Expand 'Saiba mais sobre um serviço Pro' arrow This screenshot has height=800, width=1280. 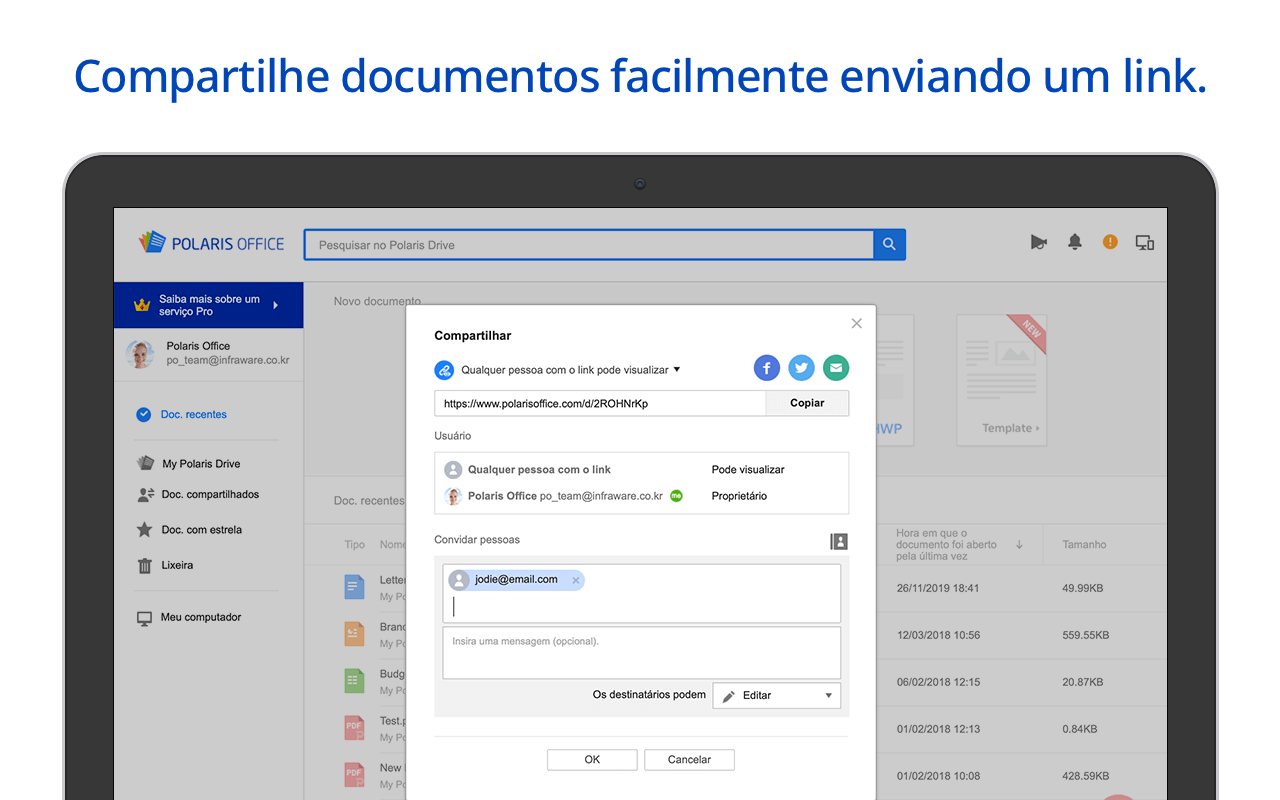click(x=275, y=305)
